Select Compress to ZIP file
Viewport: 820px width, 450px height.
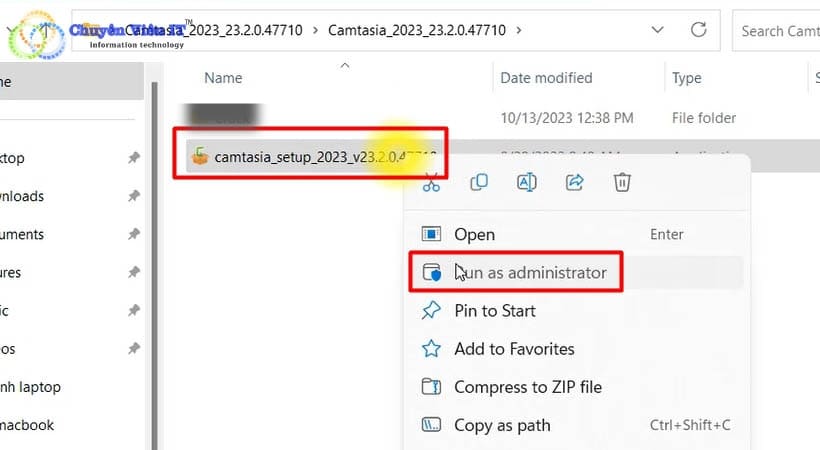point(527,387)
